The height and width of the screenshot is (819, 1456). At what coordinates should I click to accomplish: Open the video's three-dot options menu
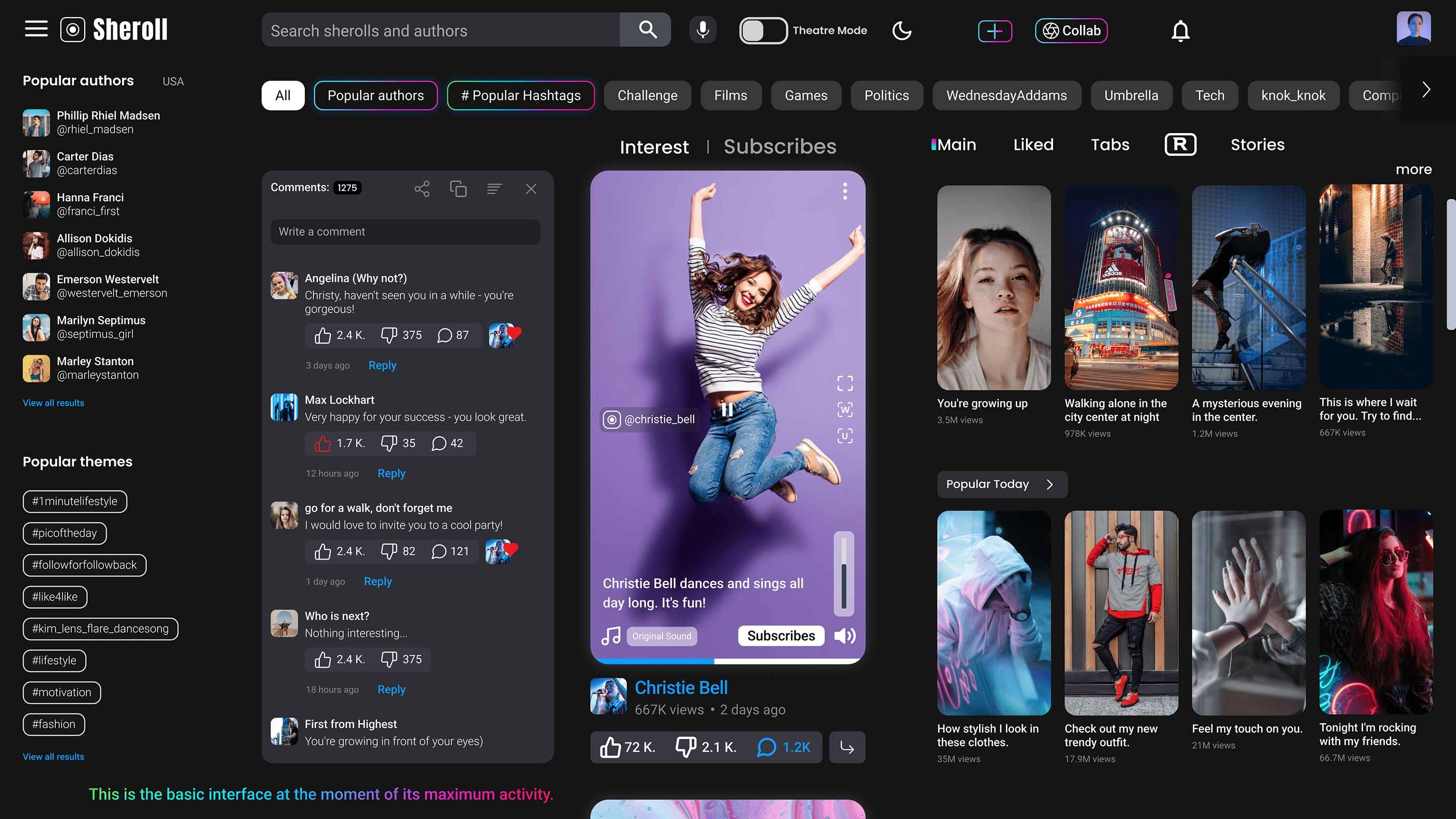point(844,191)
